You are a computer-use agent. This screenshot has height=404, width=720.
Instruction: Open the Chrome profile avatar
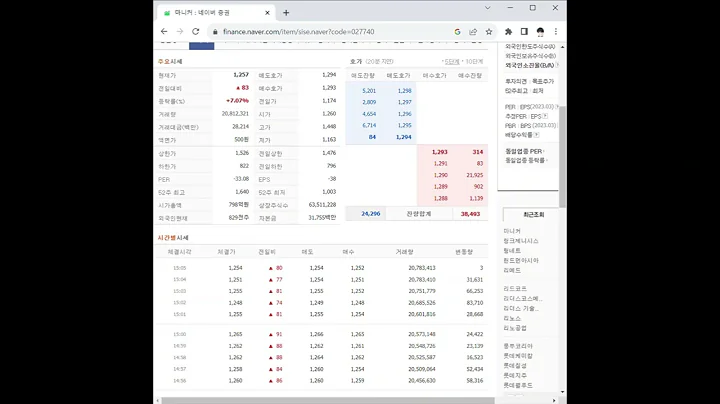540,32
